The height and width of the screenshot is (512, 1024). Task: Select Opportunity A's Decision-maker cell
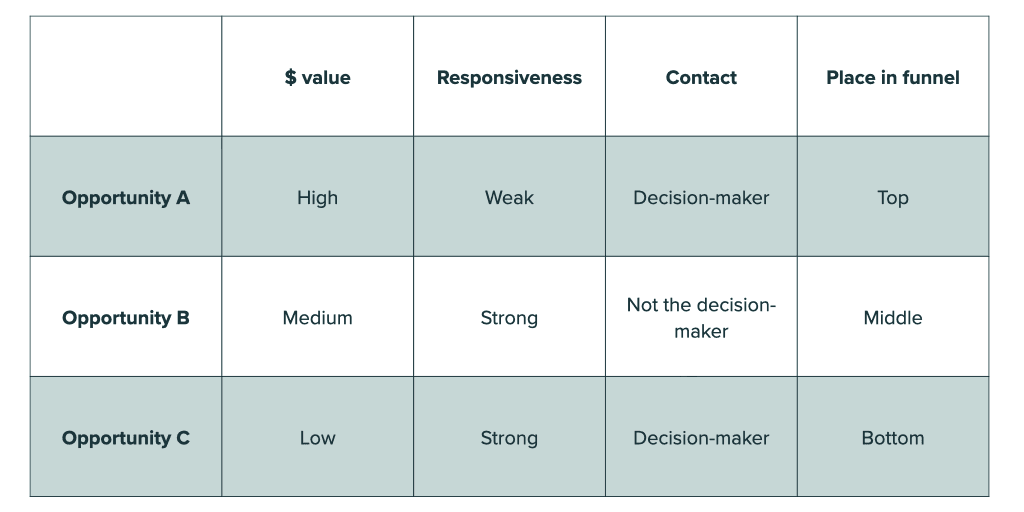click(x=701, y=198)
